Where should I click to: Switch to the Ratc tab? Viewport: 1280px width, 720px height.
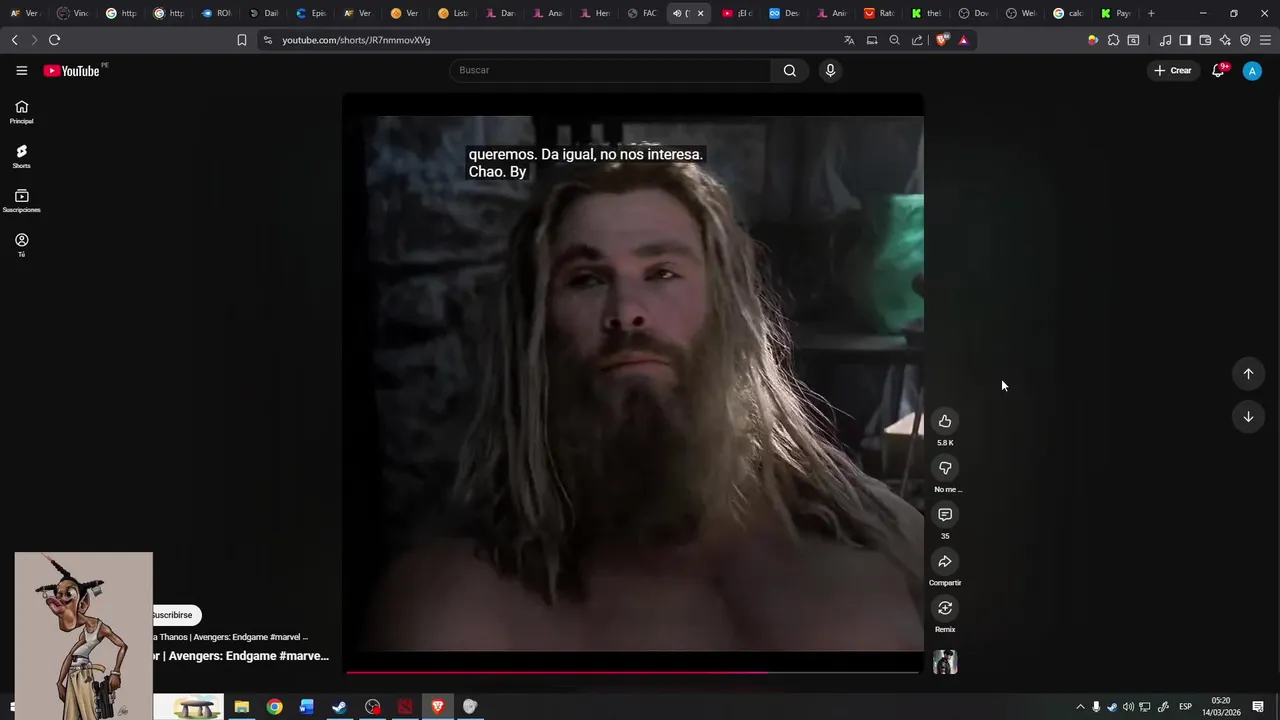(x=878, y=13)
